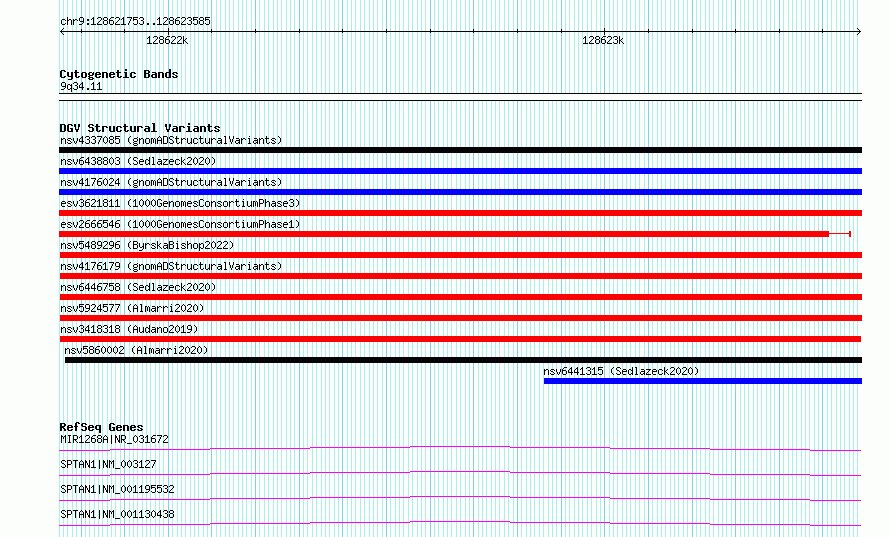This screenshot has width=890, height=537.
Task: Click the blue bar under nsv4176024
Action: click(x=460, y=192)
